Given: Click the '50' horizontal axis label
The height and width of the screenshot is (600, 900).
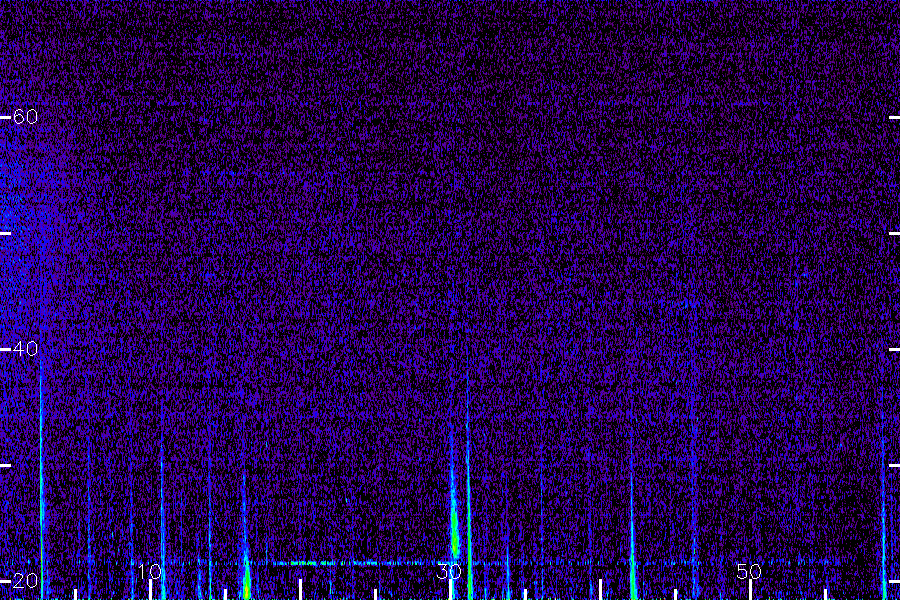Looking at the screenshot, I should (x=749, y=571).
